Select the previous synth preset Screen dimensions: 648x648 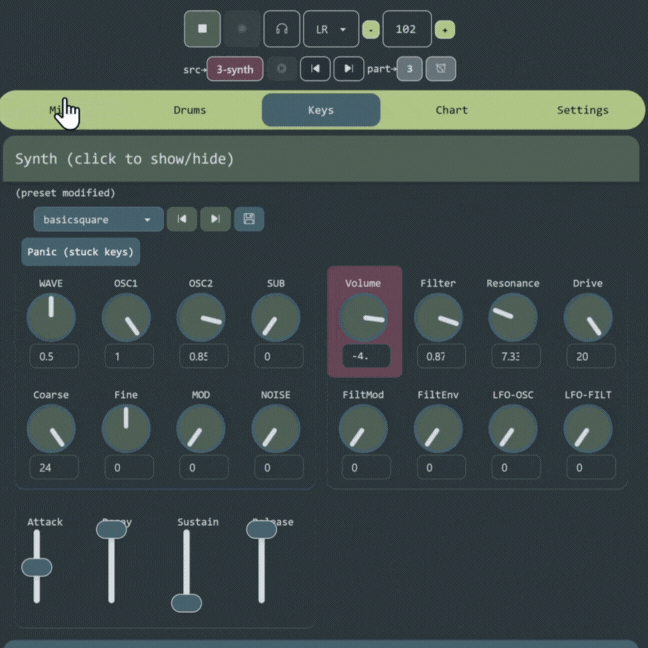(x=182, y=219)
